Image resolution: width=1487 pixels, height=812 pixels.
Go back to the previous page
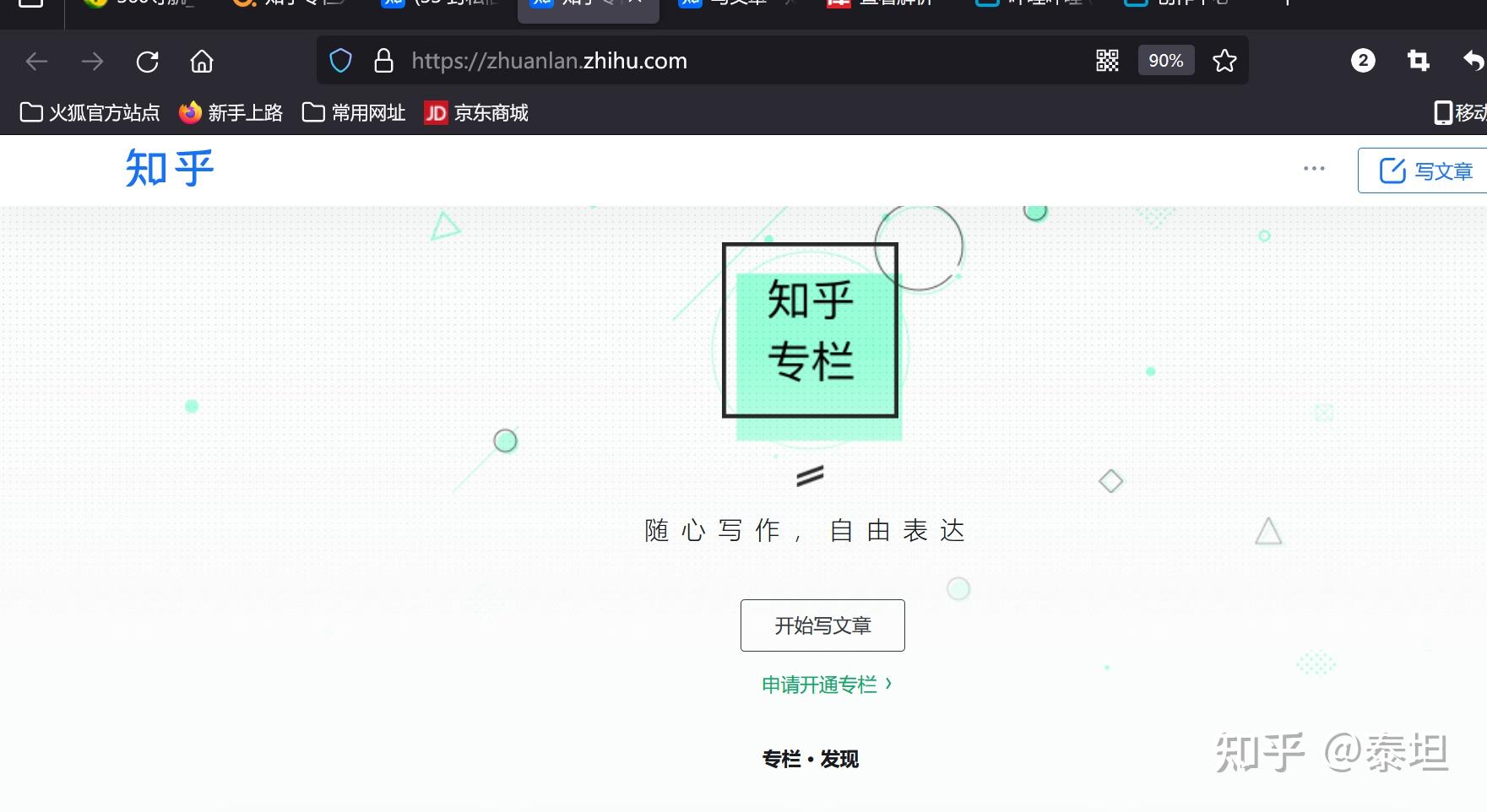click(x=36, y=61)
